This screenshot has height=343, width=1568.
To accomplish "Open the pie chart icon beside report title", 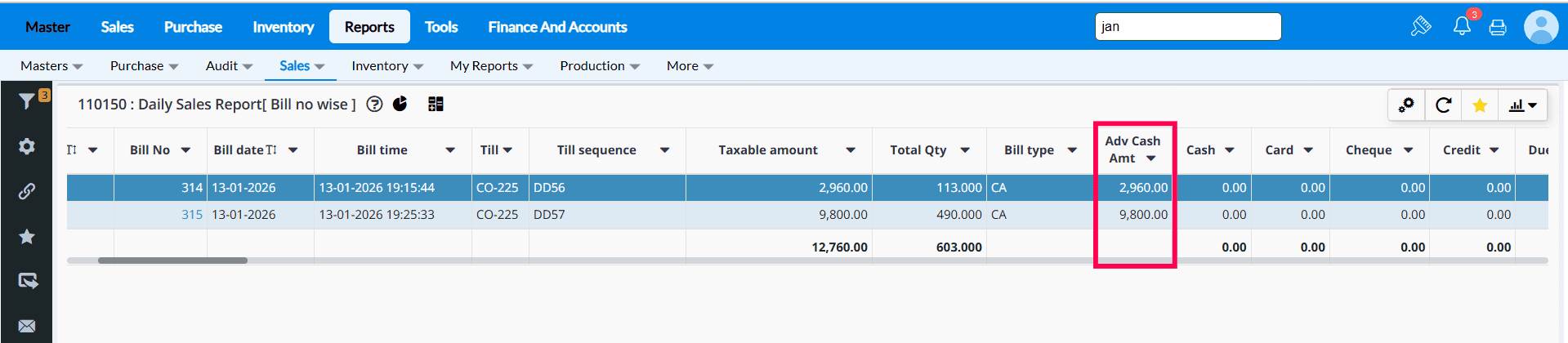I will point(400,104).
